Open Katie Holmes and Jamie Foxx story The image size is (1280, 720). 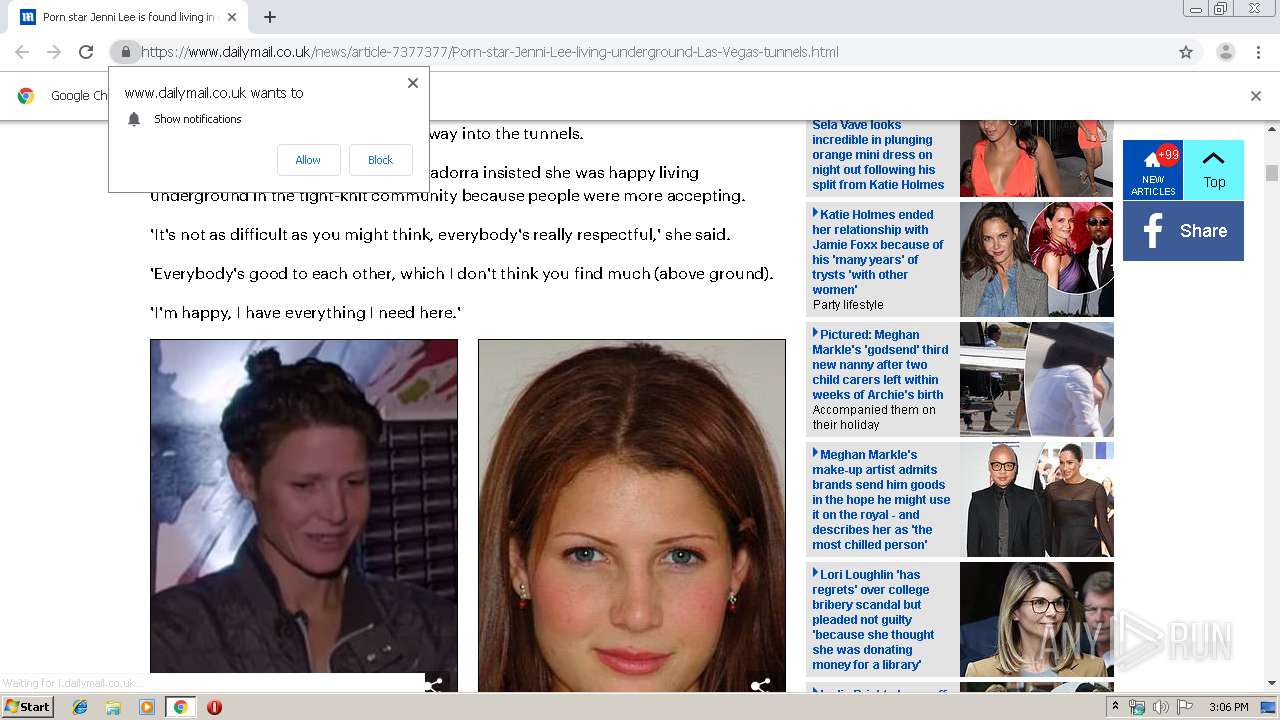[x=878, y=252]
